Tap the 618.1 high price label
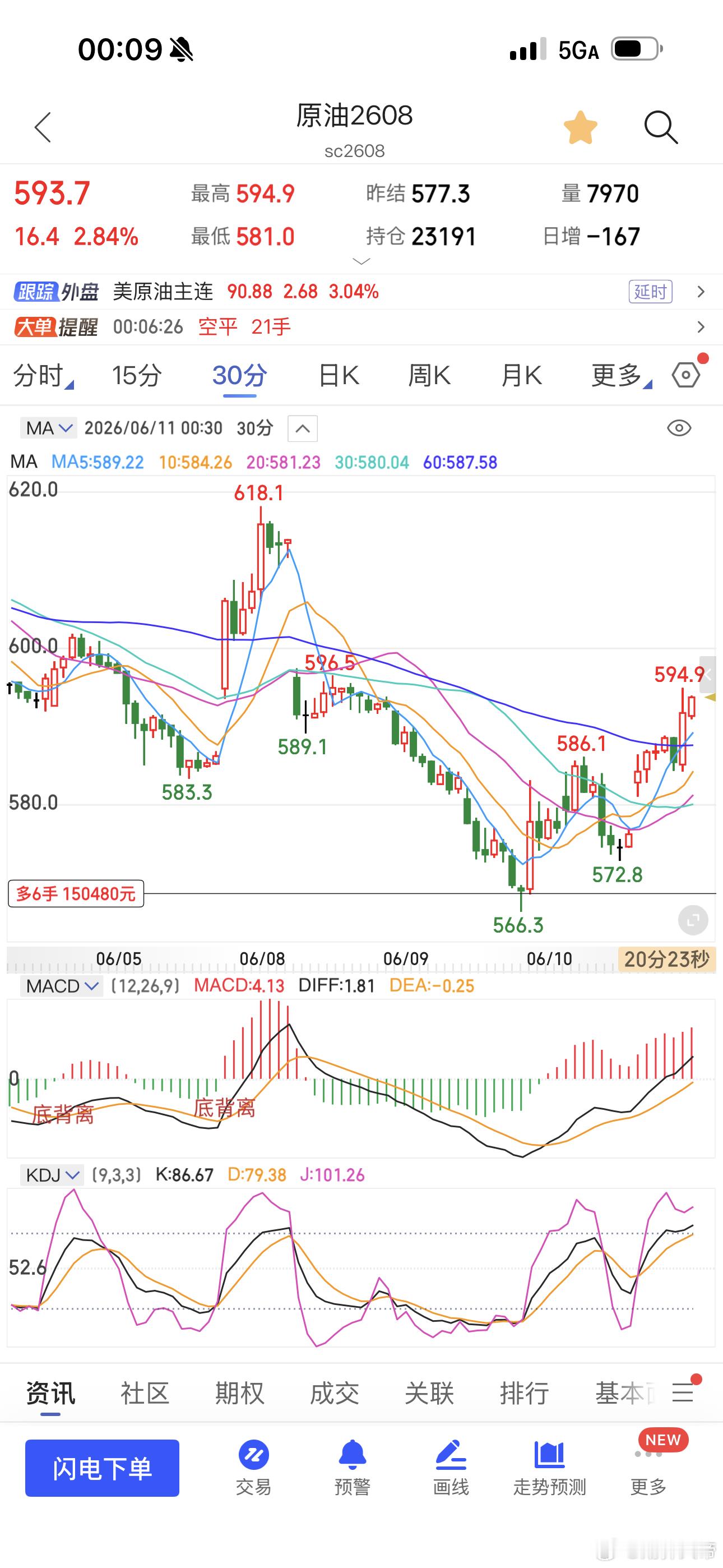Image resolution: width=723 pixels, height=1568 pixels. [259, 493]
